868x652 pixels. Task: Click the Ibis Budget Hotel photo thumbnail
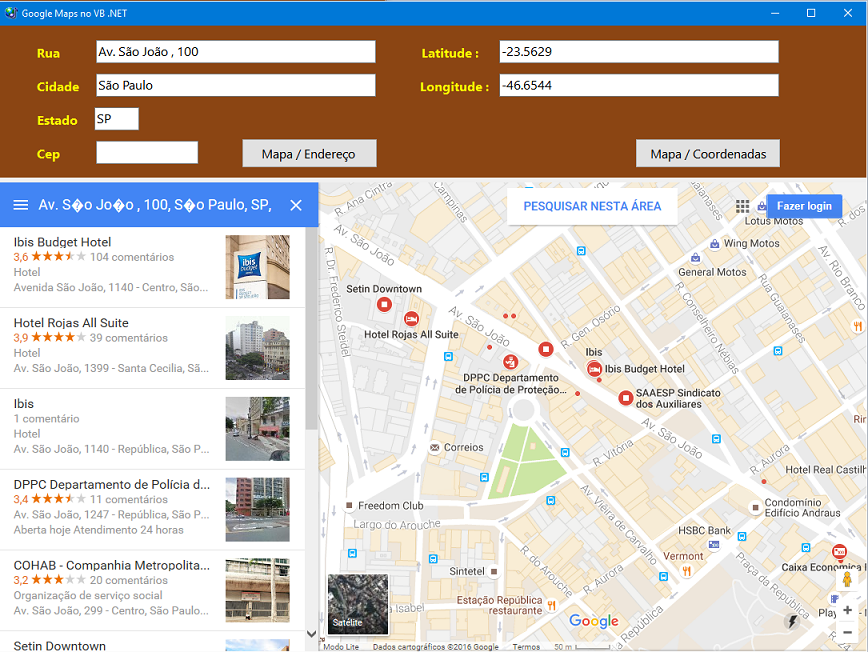[x=257, y=267]
